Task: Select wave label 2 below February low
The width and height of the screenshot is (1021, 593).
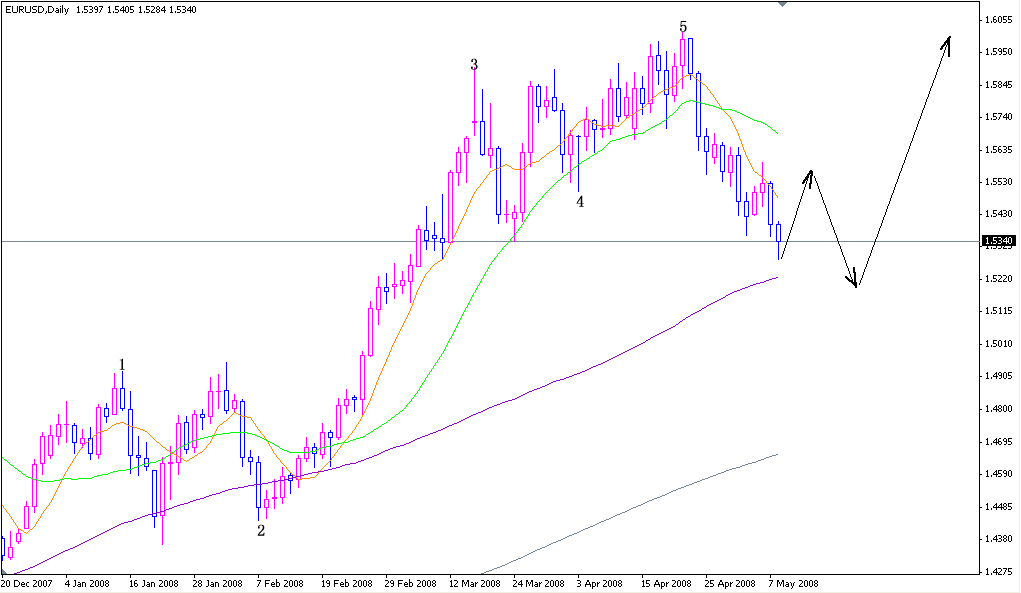Action: click(x=261, y=531)
